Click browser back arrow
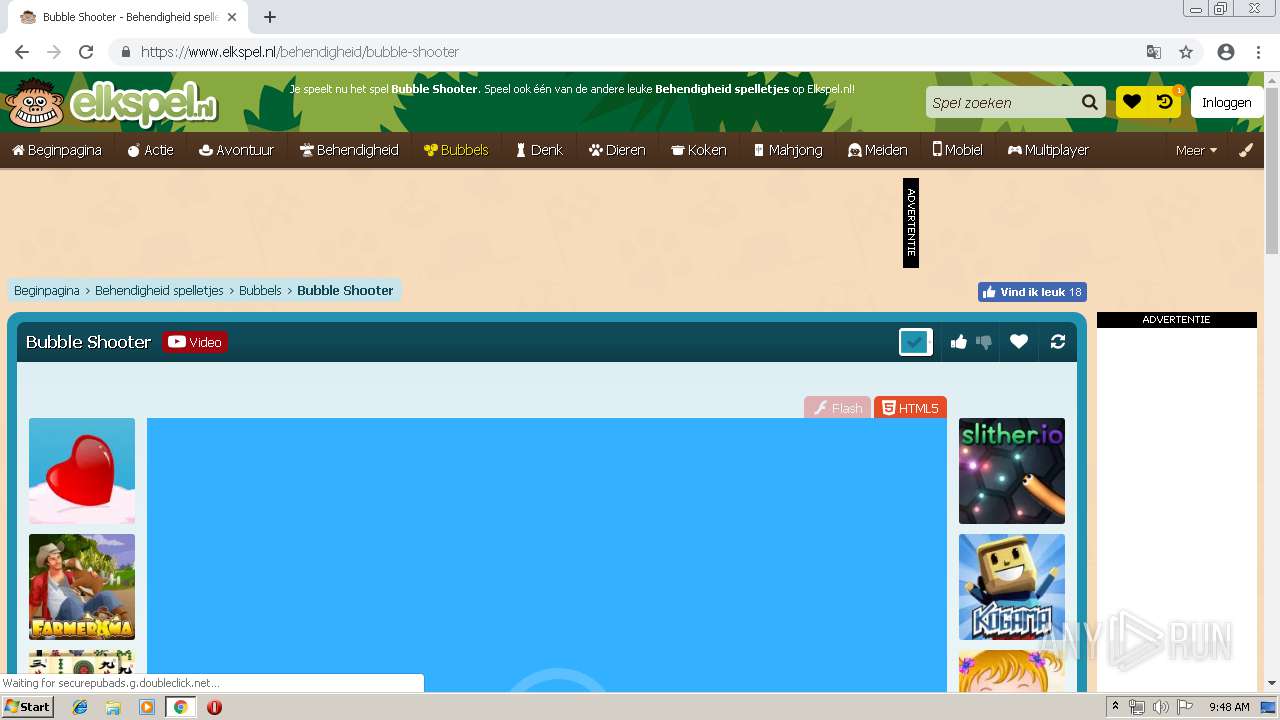Screen dimensions: 1280x720 click(22, 52)
